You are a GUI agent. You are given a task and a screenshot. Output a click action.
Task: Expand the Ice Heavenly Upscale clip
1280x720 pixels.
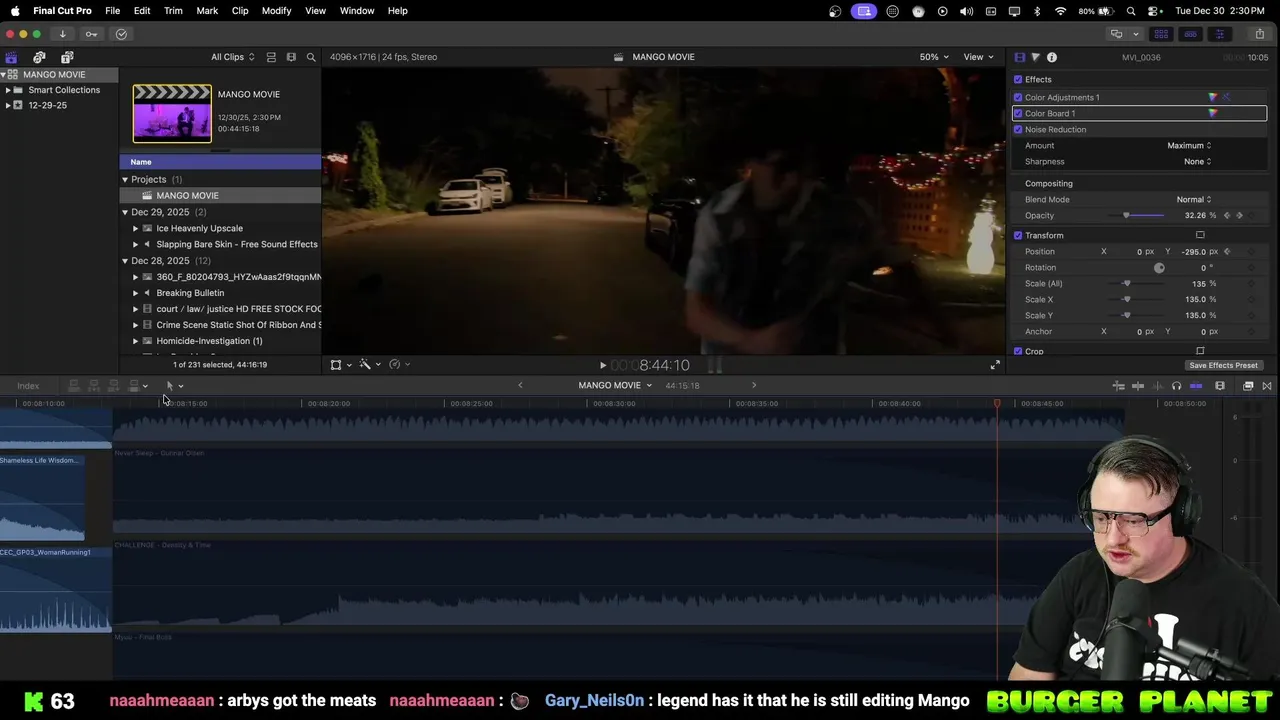point(135,228)
